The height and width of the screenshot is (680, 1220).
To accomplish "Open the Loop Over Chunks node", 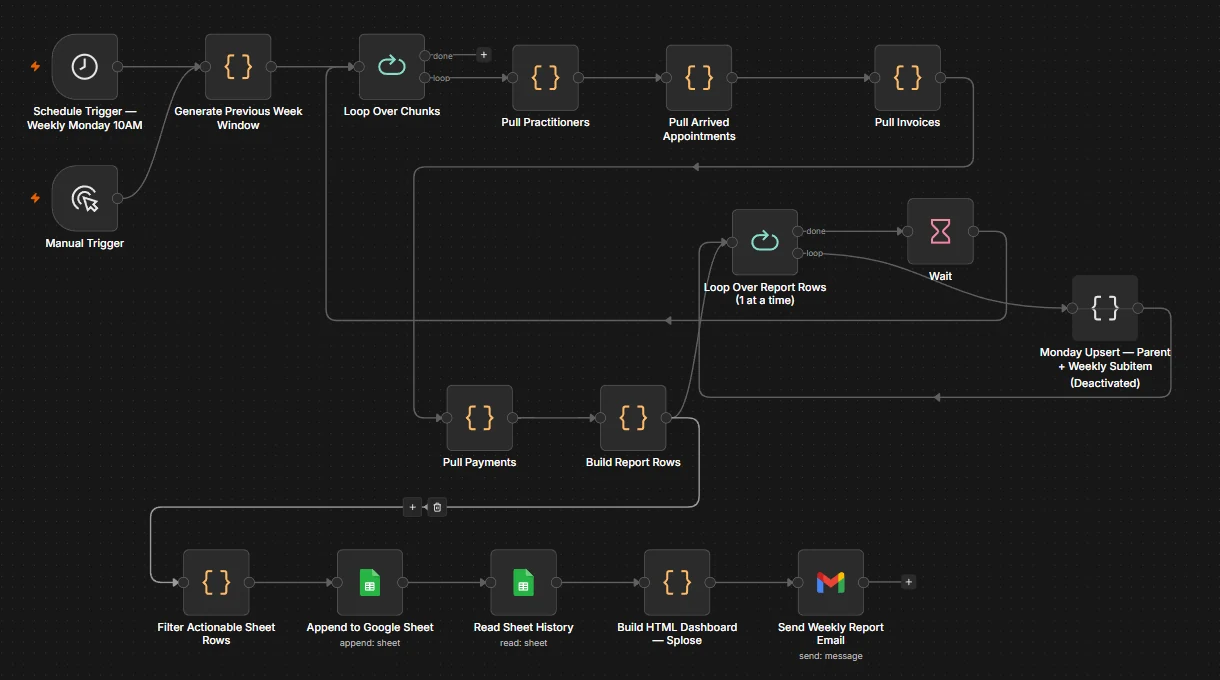I will tap(392, 67).
